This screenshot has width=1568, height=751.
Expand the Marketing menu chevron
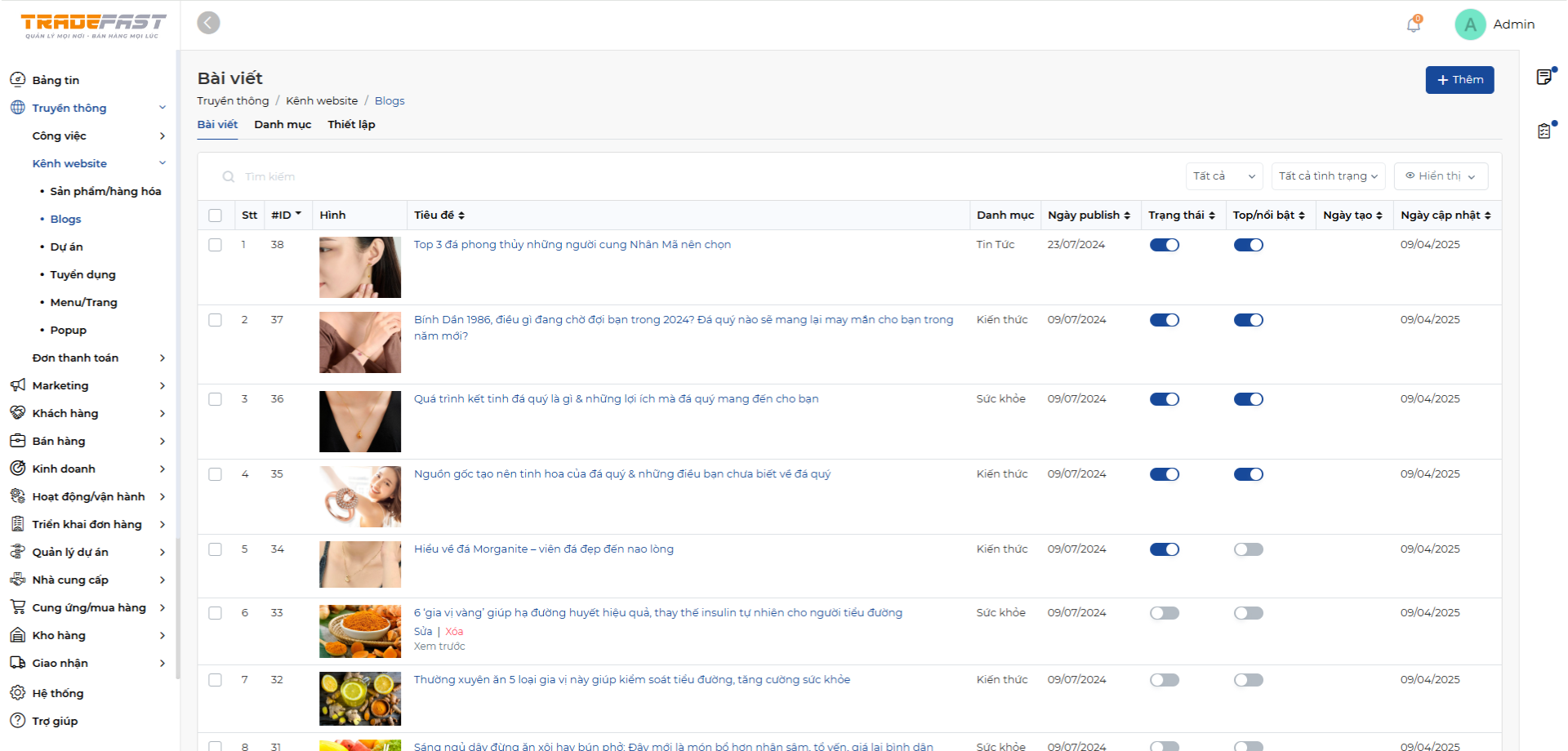(163, 385)
